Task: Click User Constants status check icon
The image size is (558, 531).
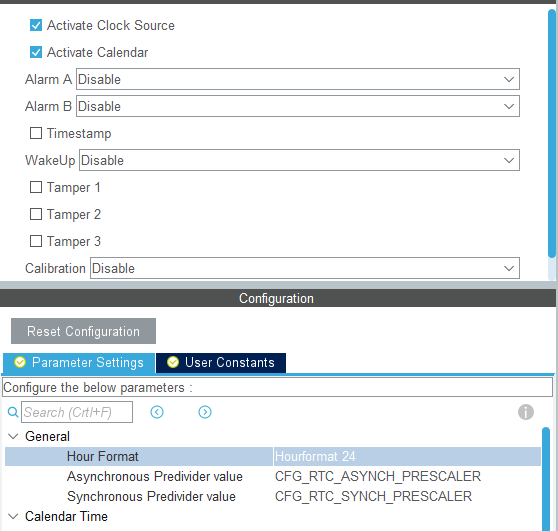Action: [x=173, y=362]
